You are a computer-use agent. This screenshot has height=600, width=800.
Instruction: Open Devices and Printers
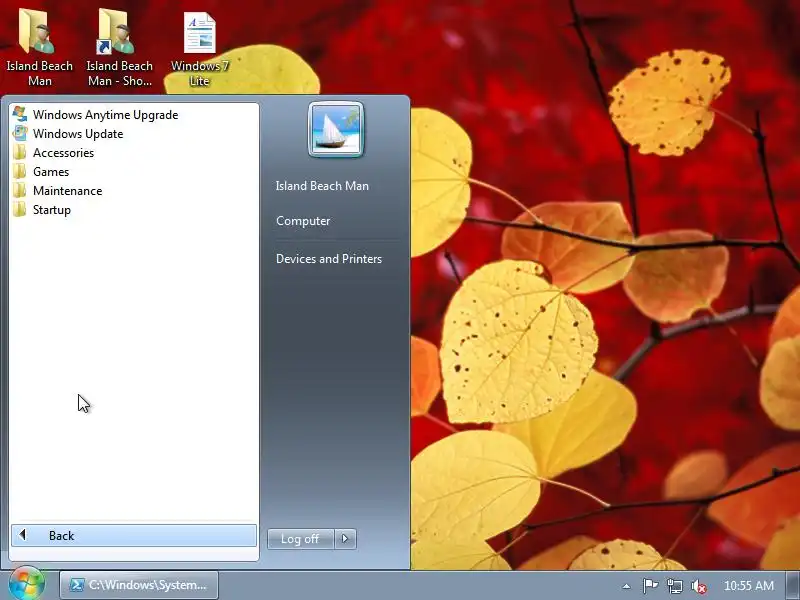pos(329,259)
